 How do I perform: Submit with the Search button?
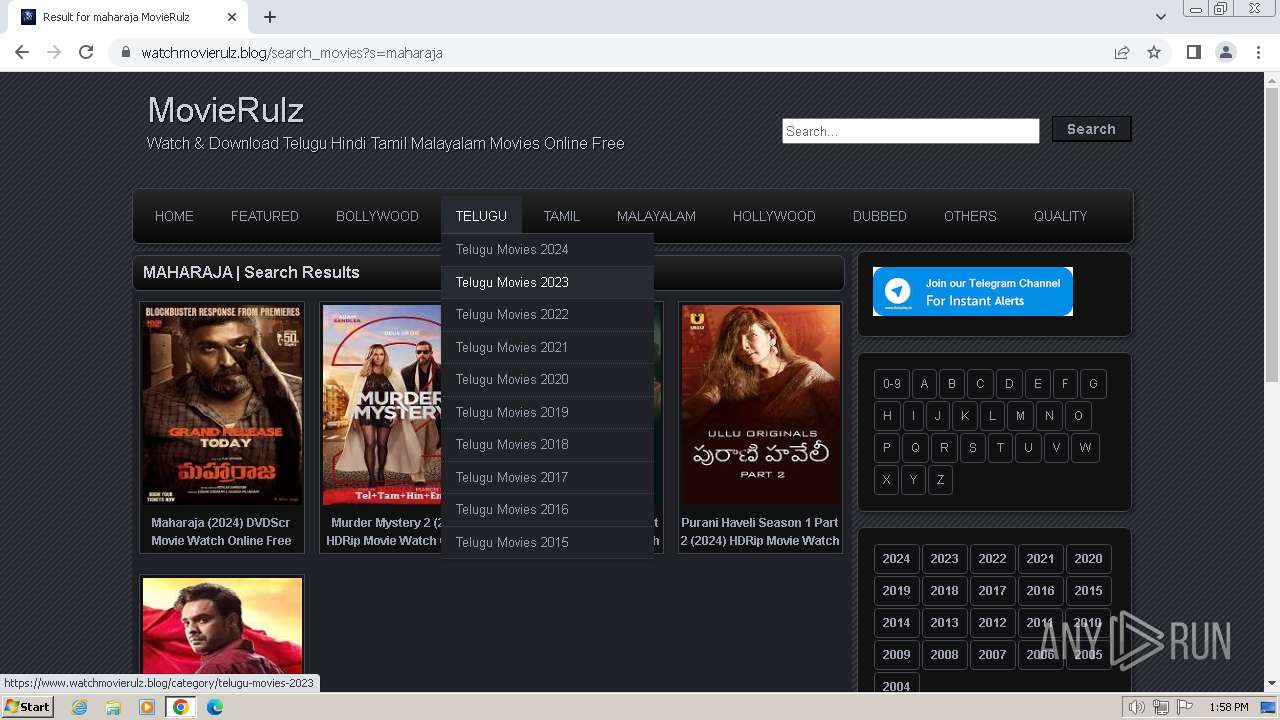1091,129
